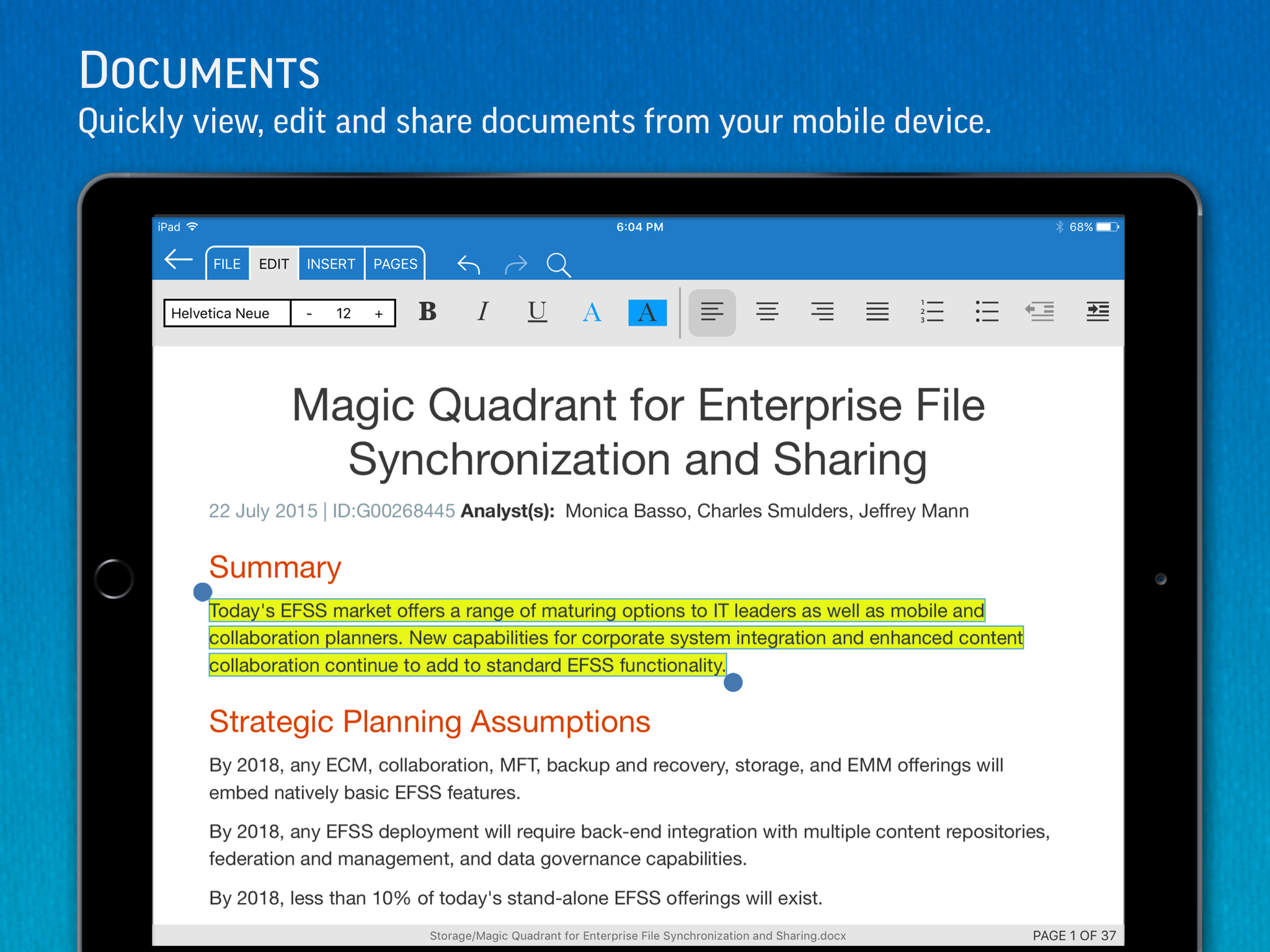Image resolution: width=1270 pixels, height=952 pixels.
Task: Toggle underline formatting
Action: 537,312
